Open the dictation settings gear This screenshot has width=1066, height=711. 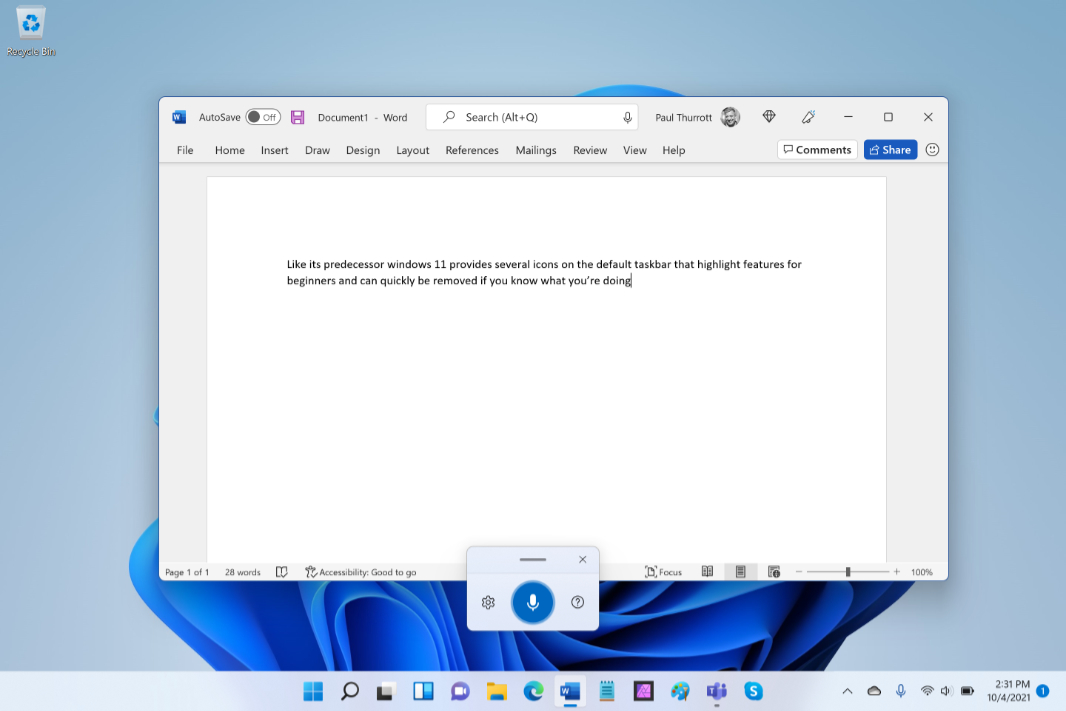point(487,602)
